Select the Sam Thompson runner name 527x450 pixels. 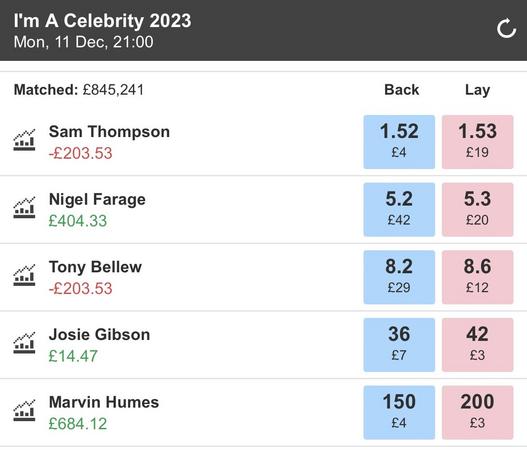click(x=109, y=131)
